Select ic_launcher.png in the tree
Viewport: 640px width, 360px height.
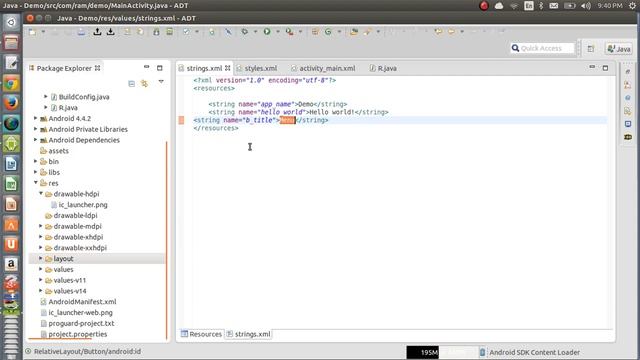click(x=83, y=204)
